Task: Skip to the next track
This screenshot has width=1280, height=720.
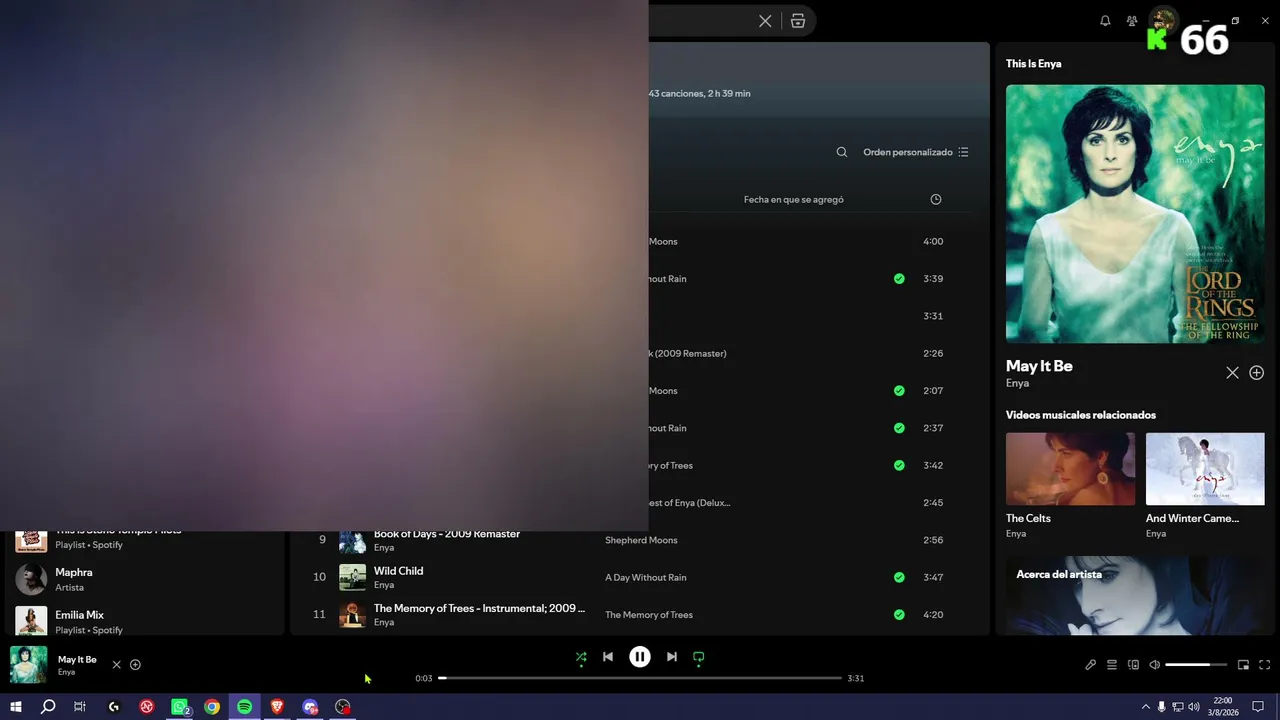Action: [x=672, y=657]
